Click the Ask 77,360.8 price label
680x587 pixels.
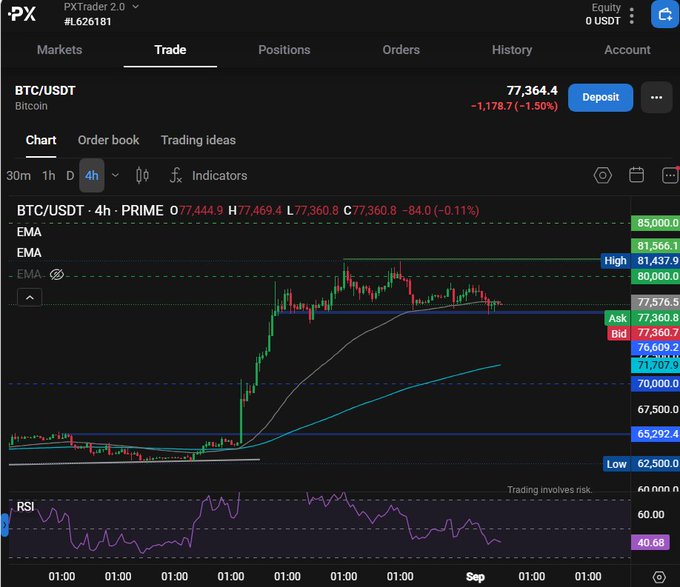pyautogui.click(x=642, y=318)
